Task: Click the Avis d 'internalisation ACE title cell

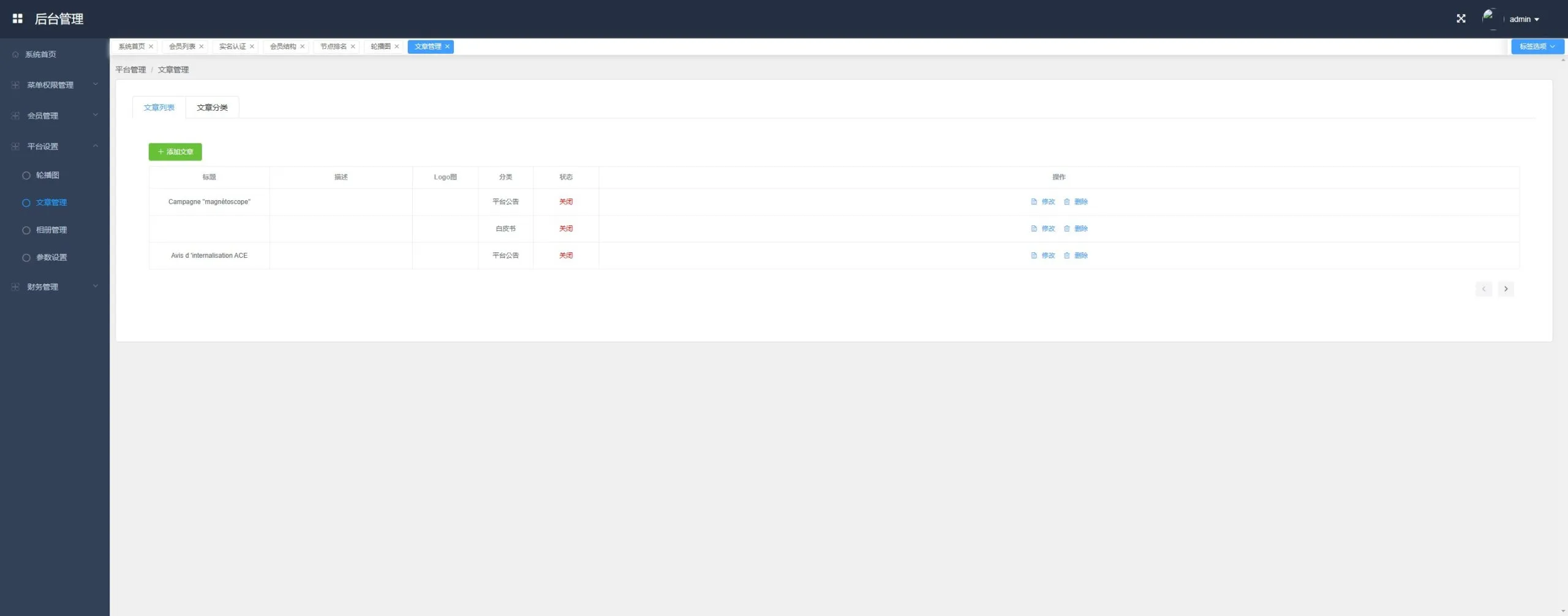Action: [209, 256]
